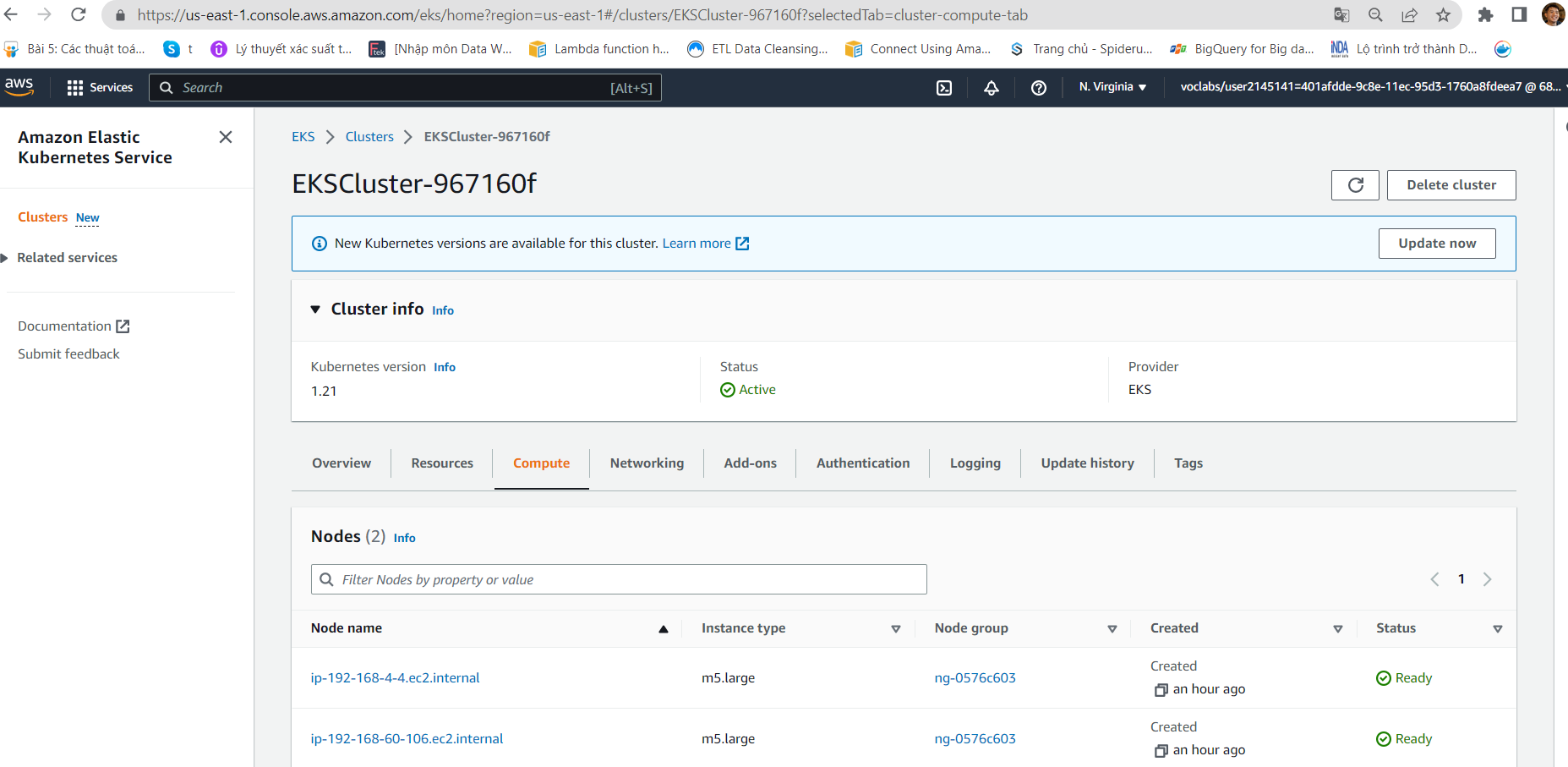1568x767 pixels.
Task: Click the browser forward arrow
Action: point(45,14)
